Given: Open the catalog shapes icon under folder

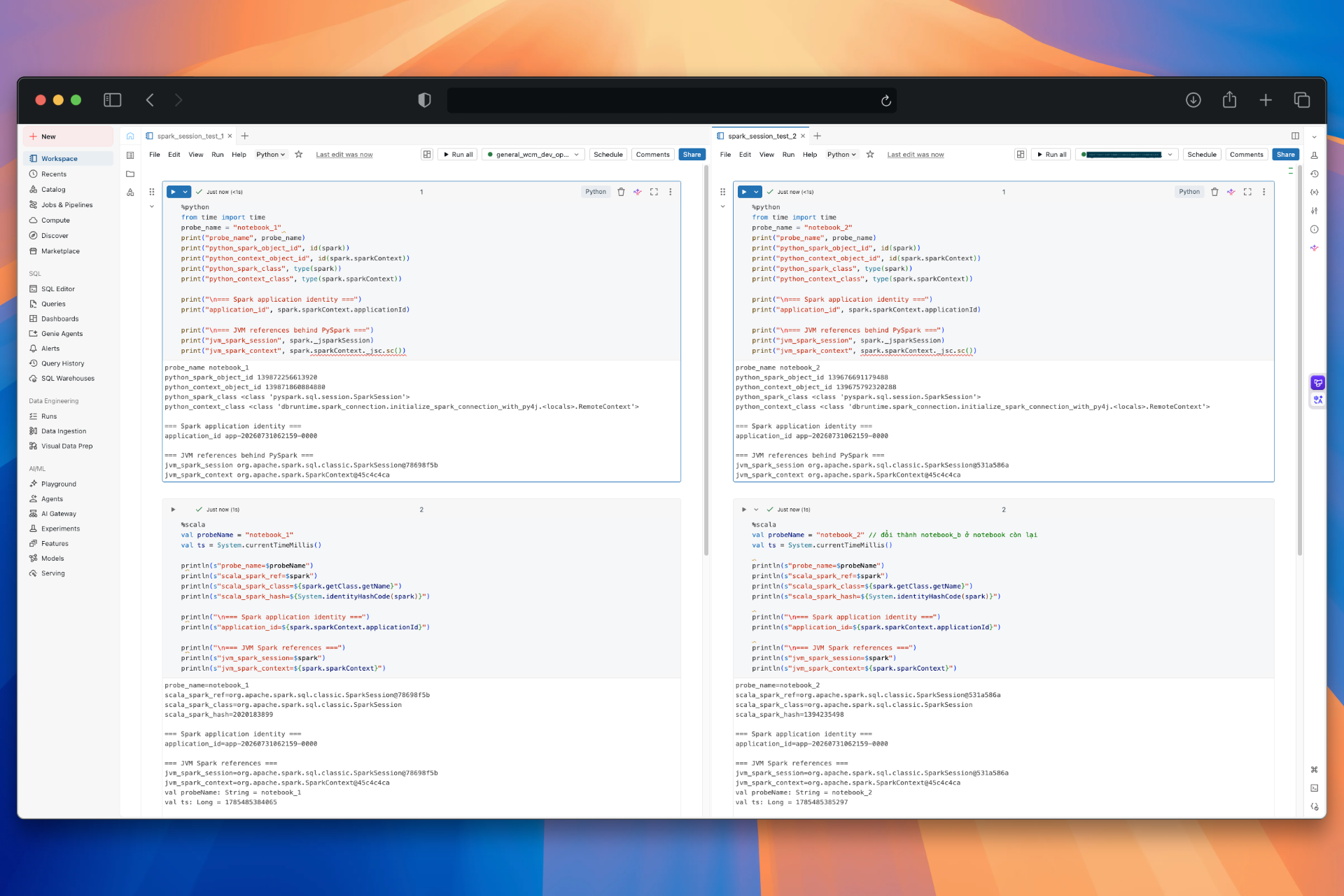Looking at the screenshot, I should [x=130, y=192].
